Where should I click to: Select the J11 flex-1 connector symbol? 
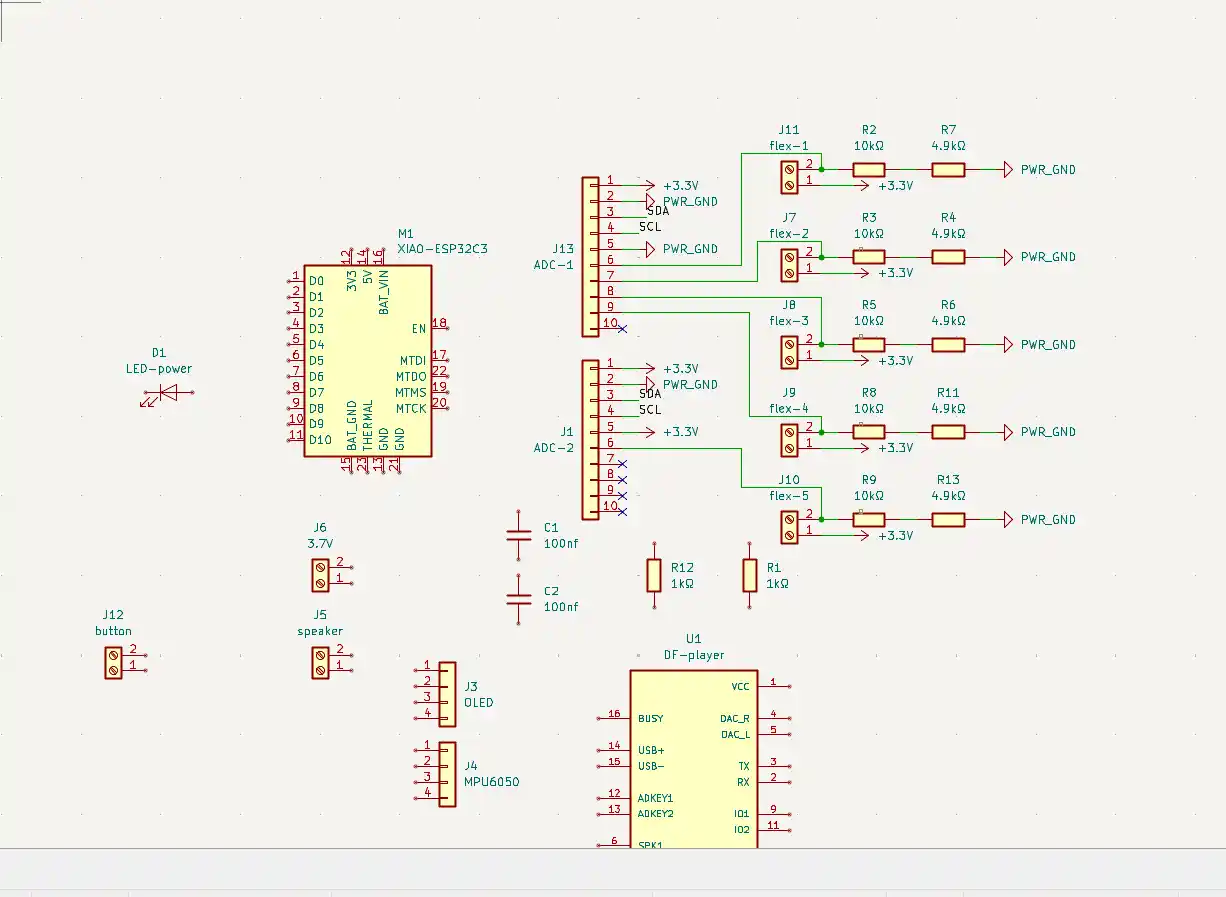coord(789,177)
